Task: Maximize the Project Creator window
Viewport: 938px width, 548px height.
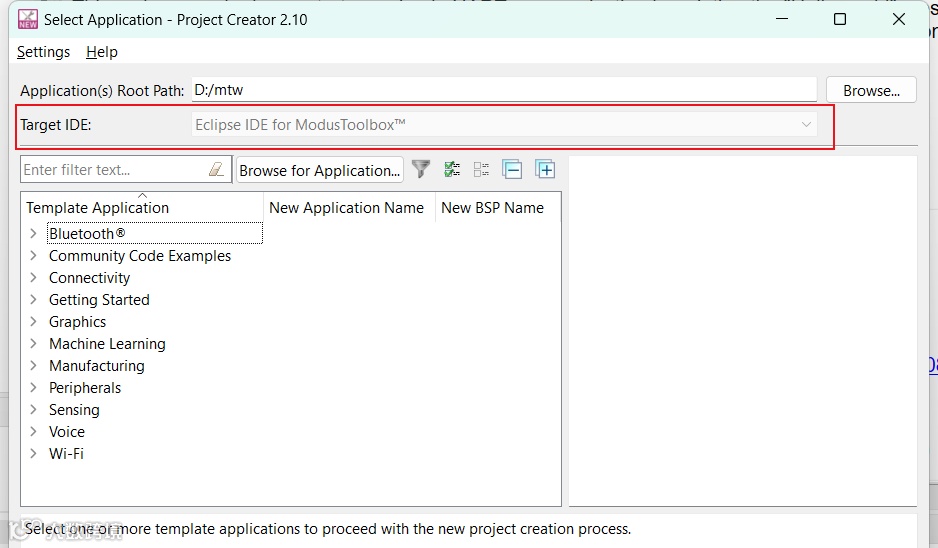Action: click(840, 19)
